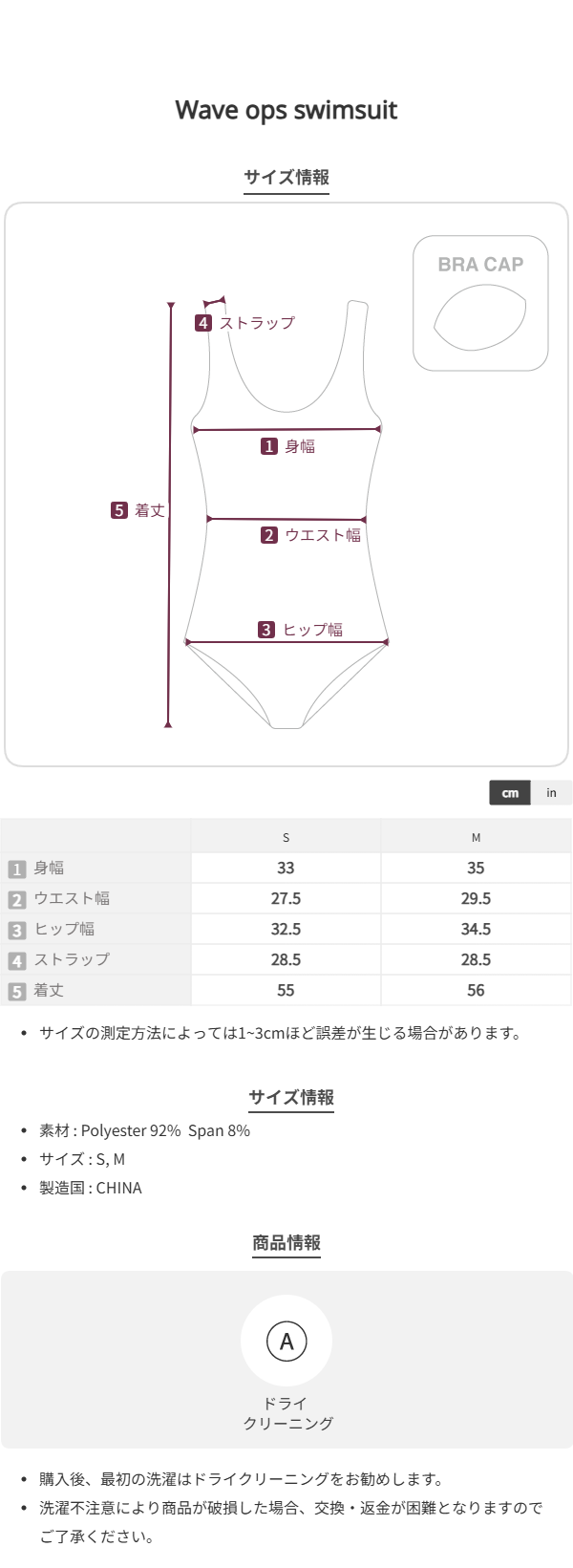Click the Wave ops swimsuit title
The height and width of the screenshot is (1568, 573).
click(x=286, y=110)
